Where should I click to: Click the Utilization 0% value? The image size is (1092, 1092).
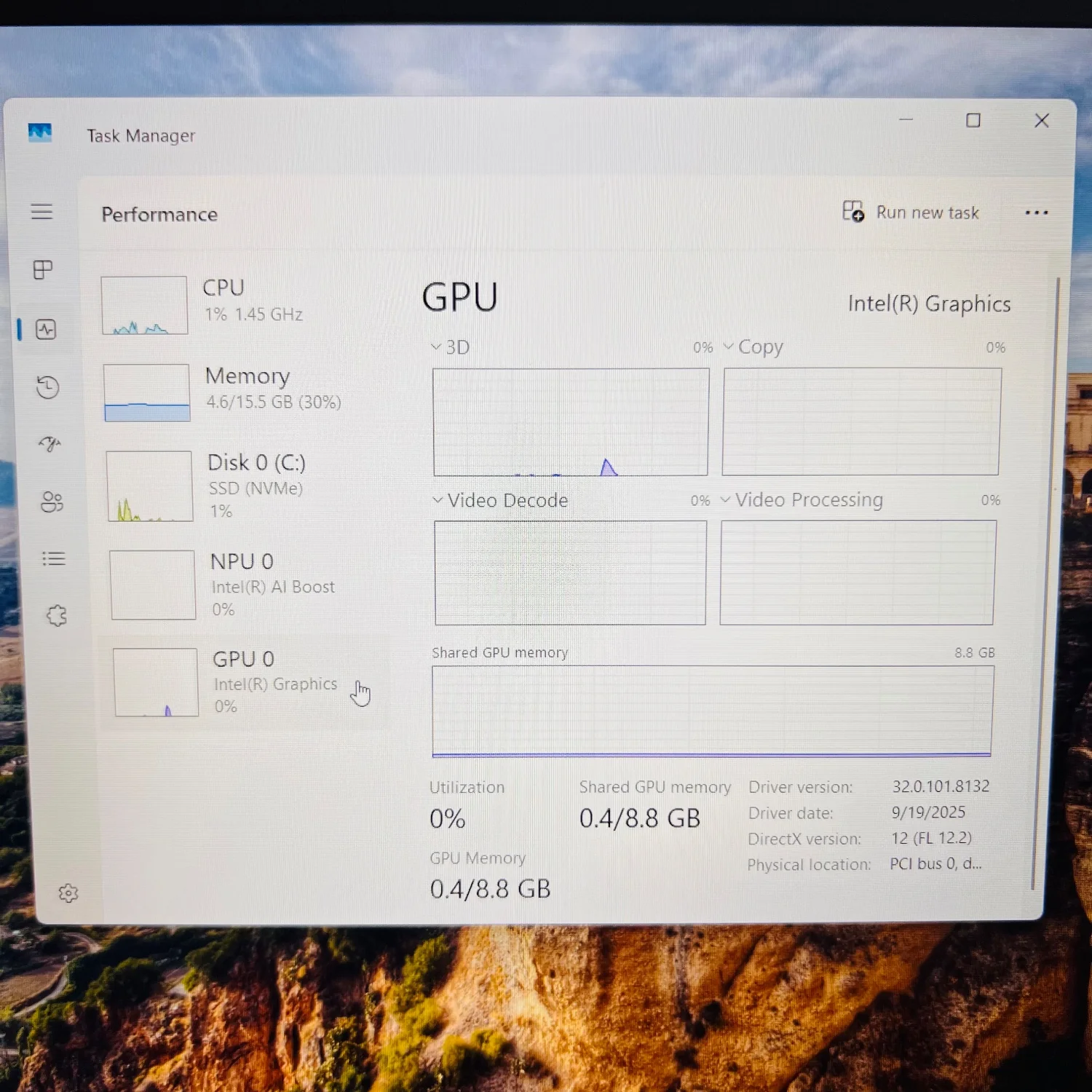coord(447,818)
